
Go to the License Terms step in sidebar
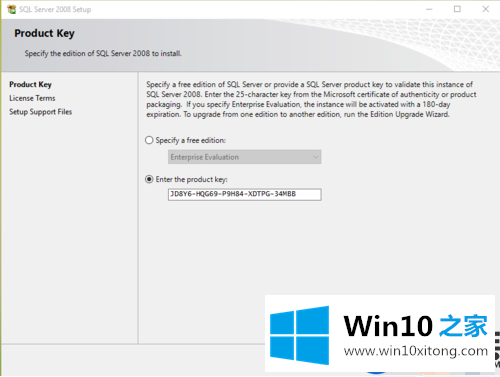tap(32, 98)
